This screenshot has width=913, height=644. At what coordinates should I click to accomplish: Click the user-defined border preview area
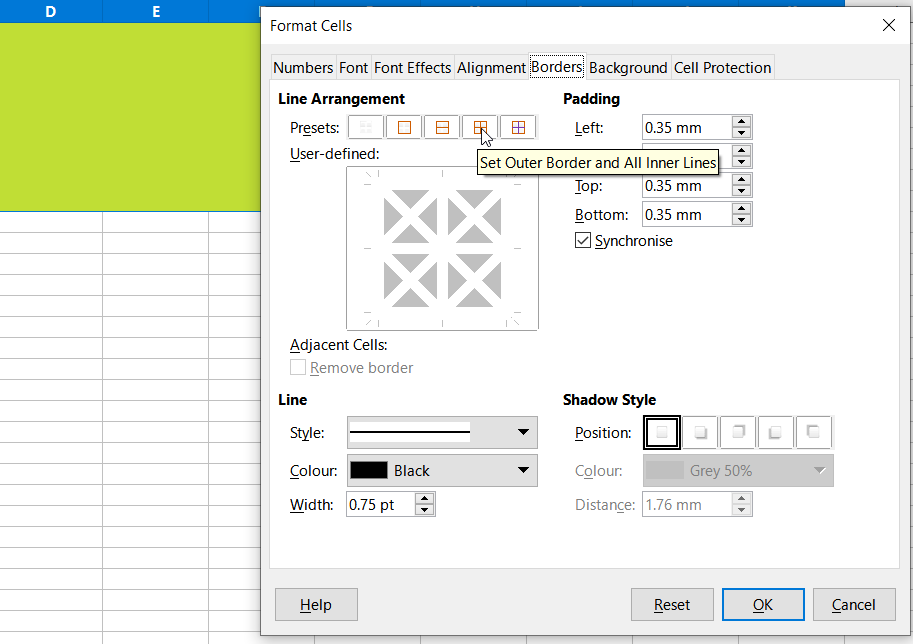click(442, 248)
